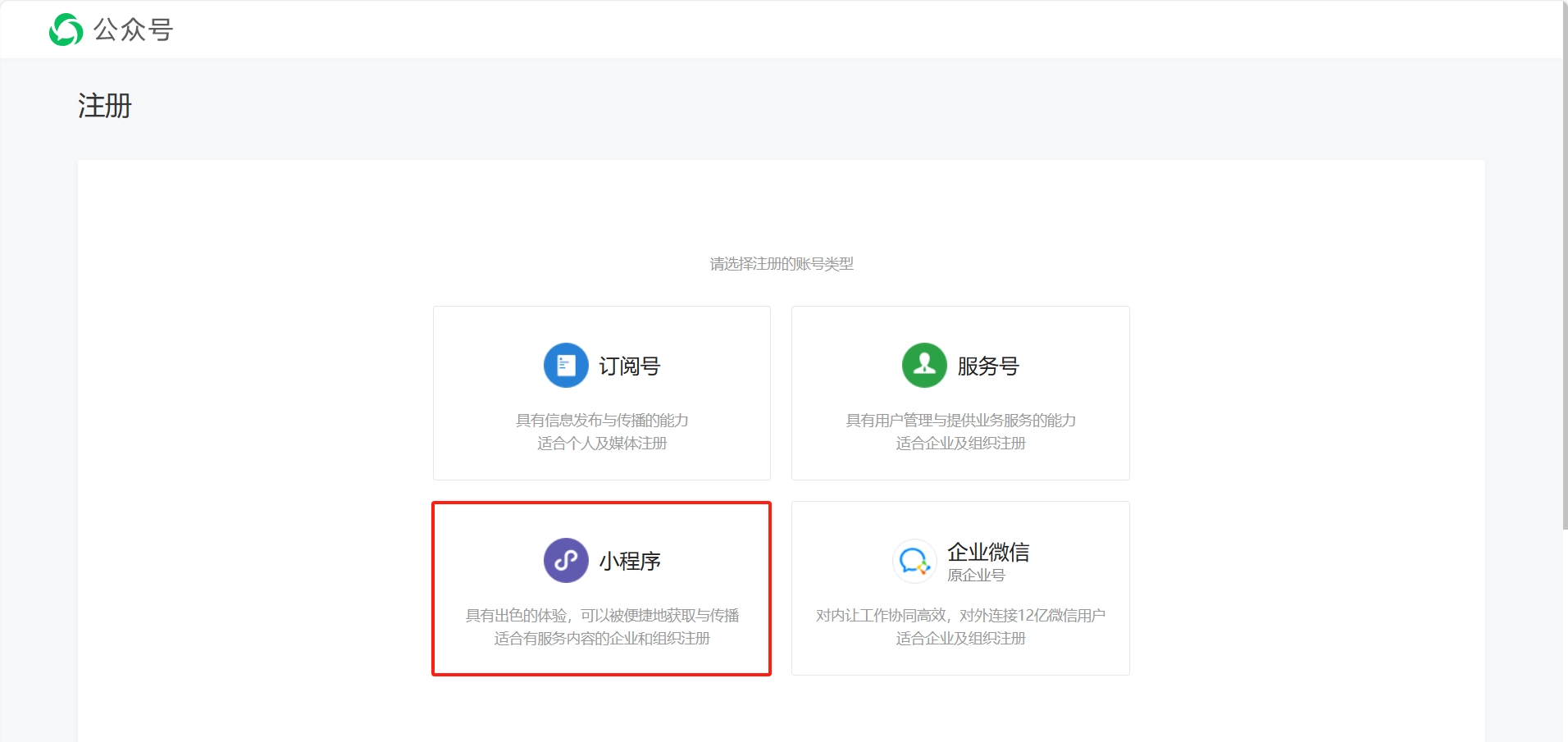This screenshot has height=742, width=1568.
Task: Click the 公众号 header title text
Action: pyautogui.click(x=133, y=30)
